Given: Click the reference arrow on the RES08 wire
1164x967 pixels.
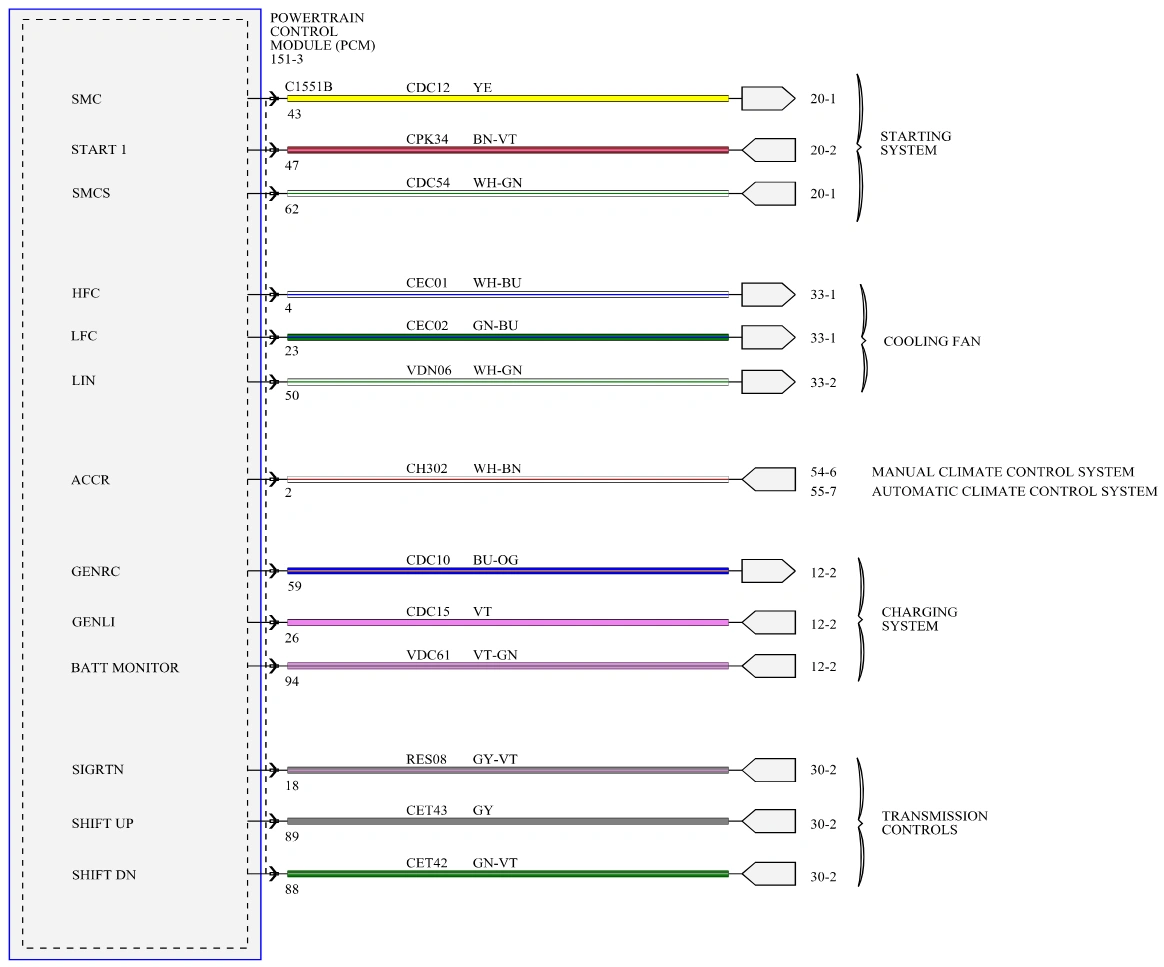Looking at the screenshot, I should point(768,770).
